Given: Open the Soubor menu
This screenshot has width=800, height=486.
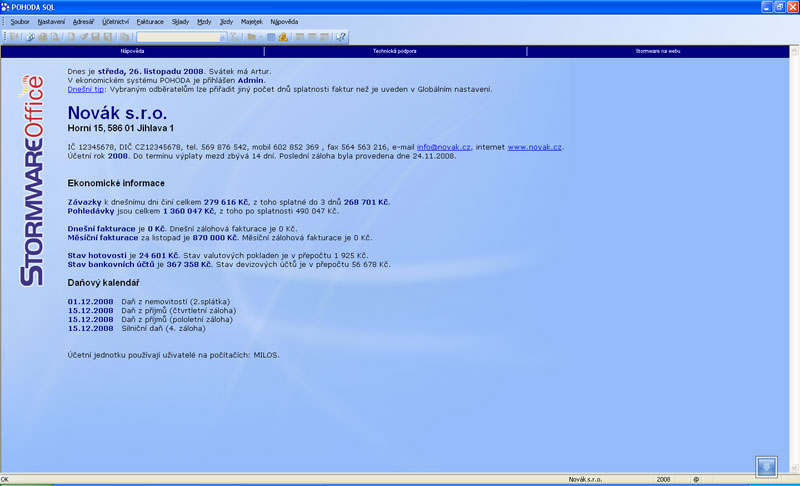Looking at the screenshot, I should [20, 22].
